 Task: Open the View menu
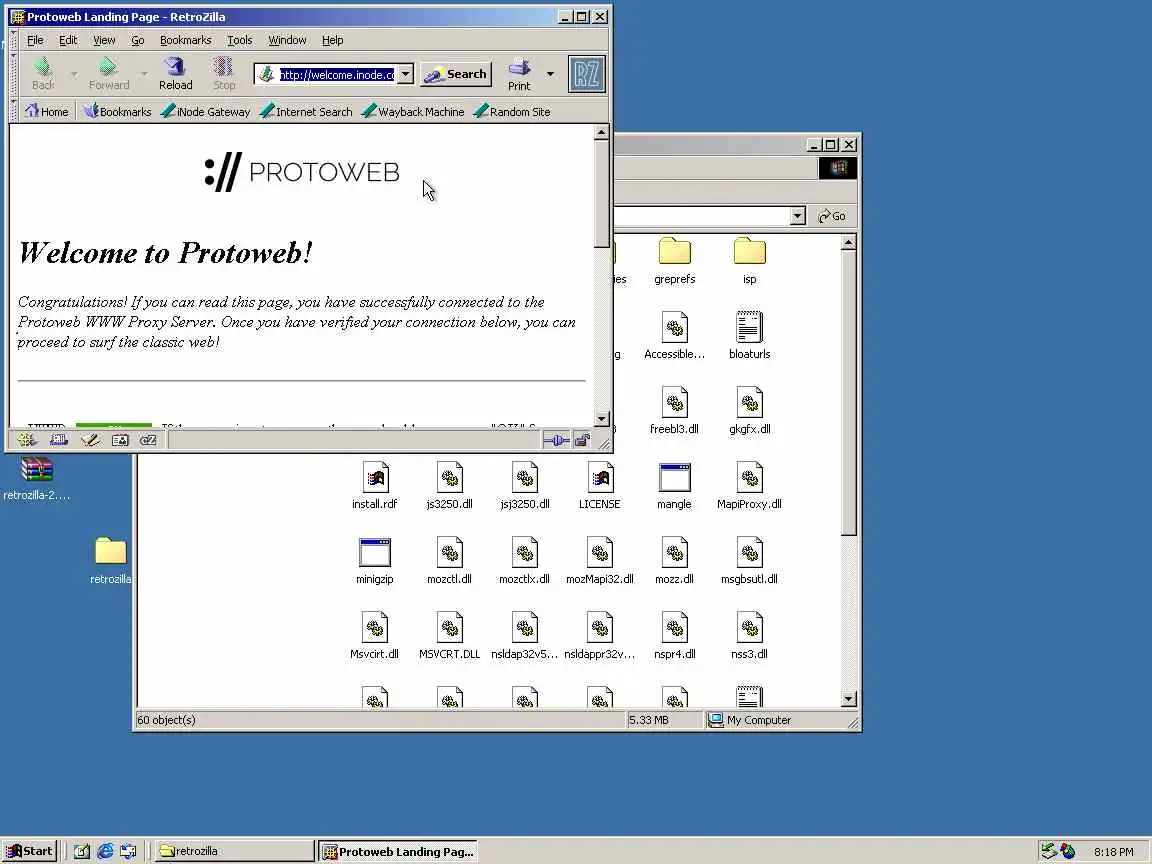point(104,40)
